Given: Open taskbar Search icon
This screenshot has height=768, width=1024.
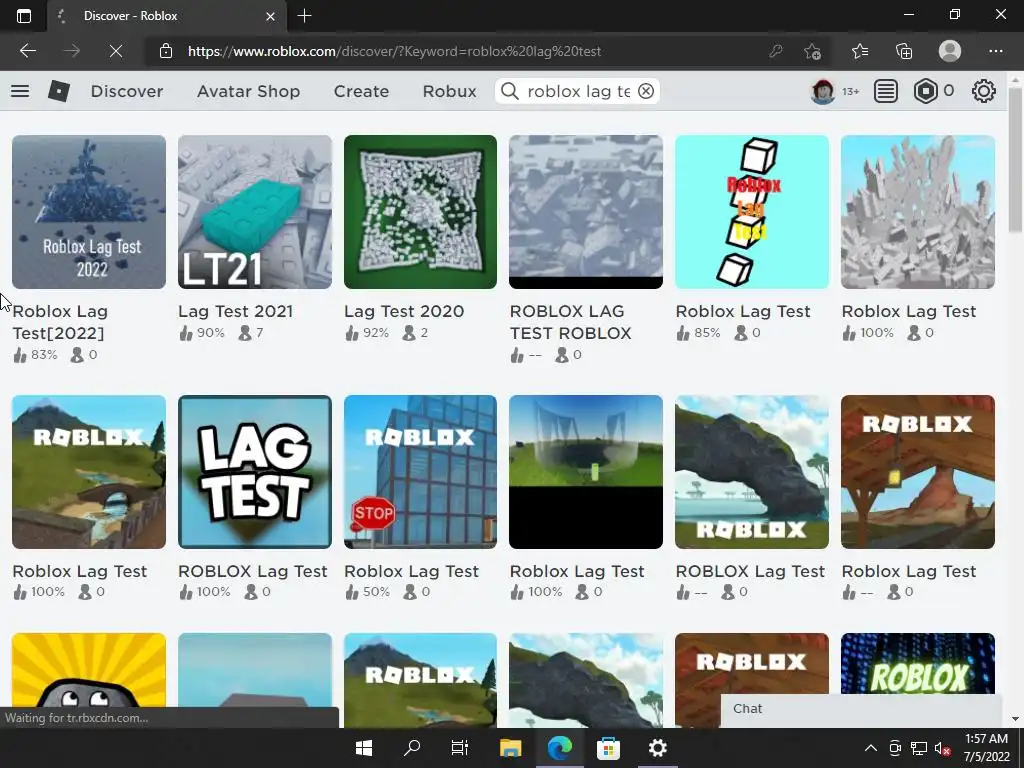Looking at the screenshot, I should (412, 748).
